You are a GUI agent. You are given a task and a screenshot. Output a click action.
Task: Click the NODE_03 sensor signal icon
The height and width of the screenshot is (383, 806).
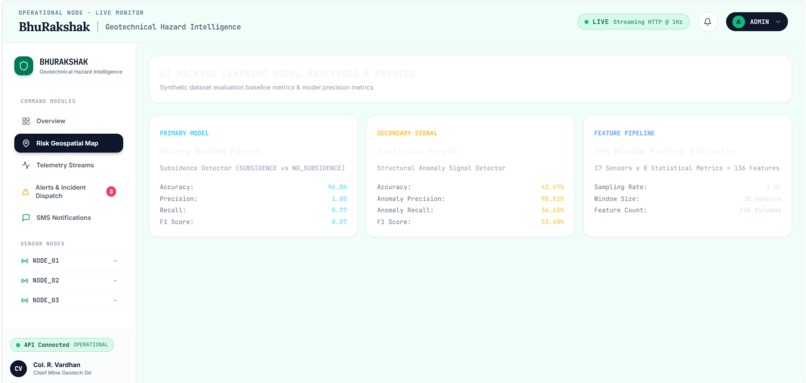pyautogui.click(x=24, y=300)
